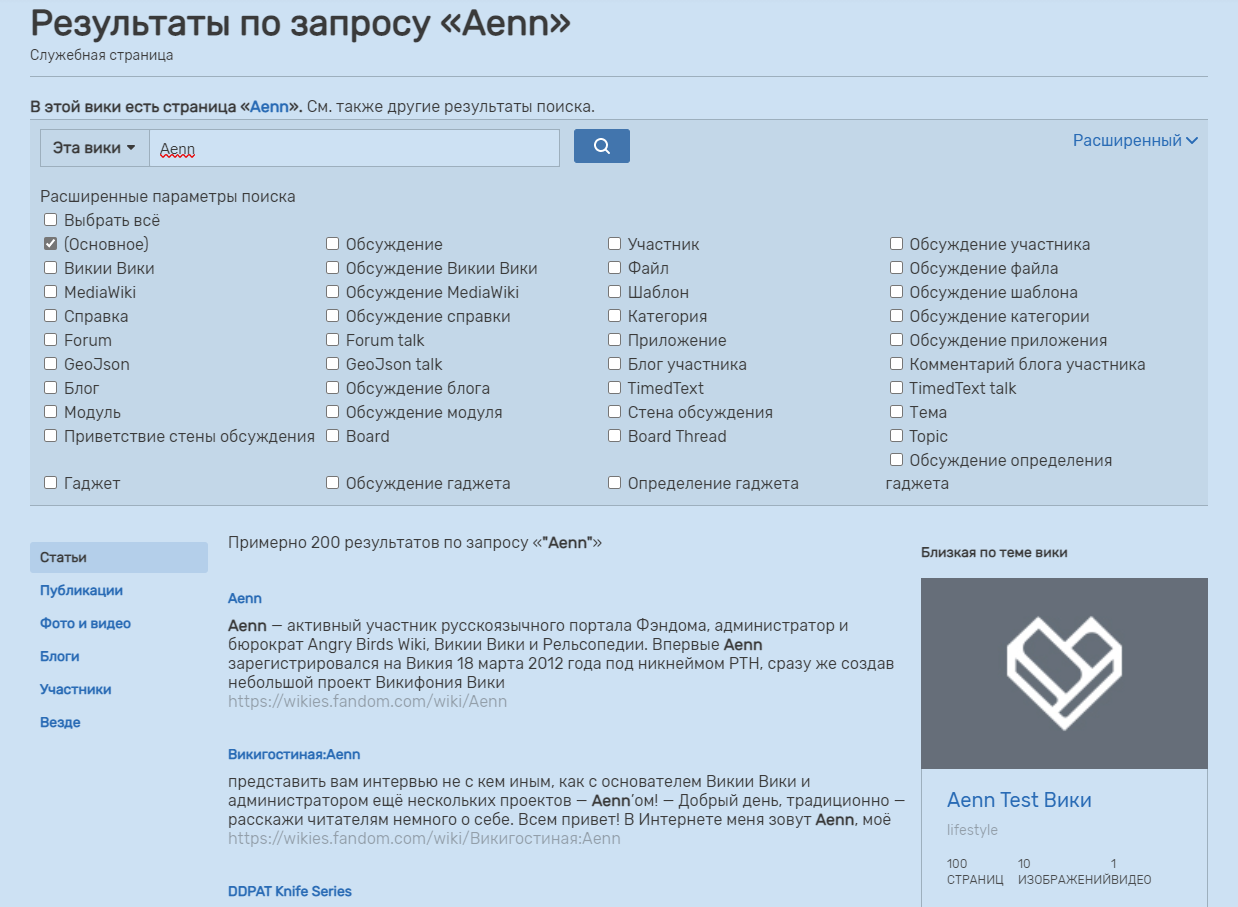Open the «Aenn Test Вики» wiki link
The image size is (1238, 907).
1019,800
